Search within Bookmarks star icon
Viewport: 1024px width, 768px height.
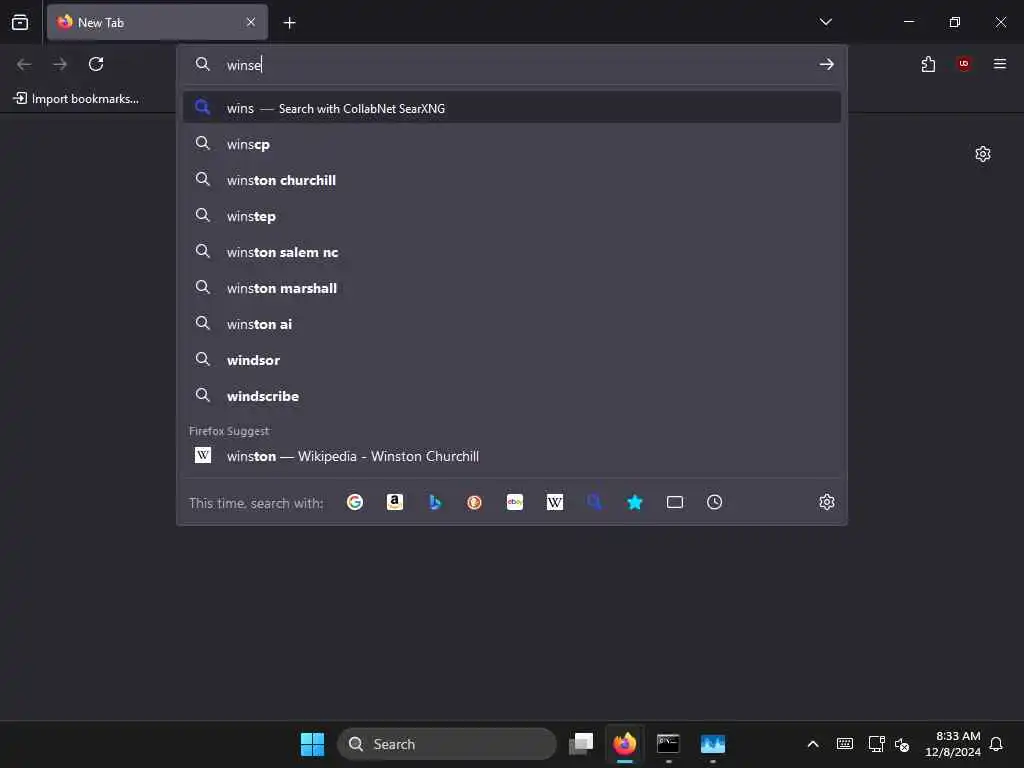(635, 502)
